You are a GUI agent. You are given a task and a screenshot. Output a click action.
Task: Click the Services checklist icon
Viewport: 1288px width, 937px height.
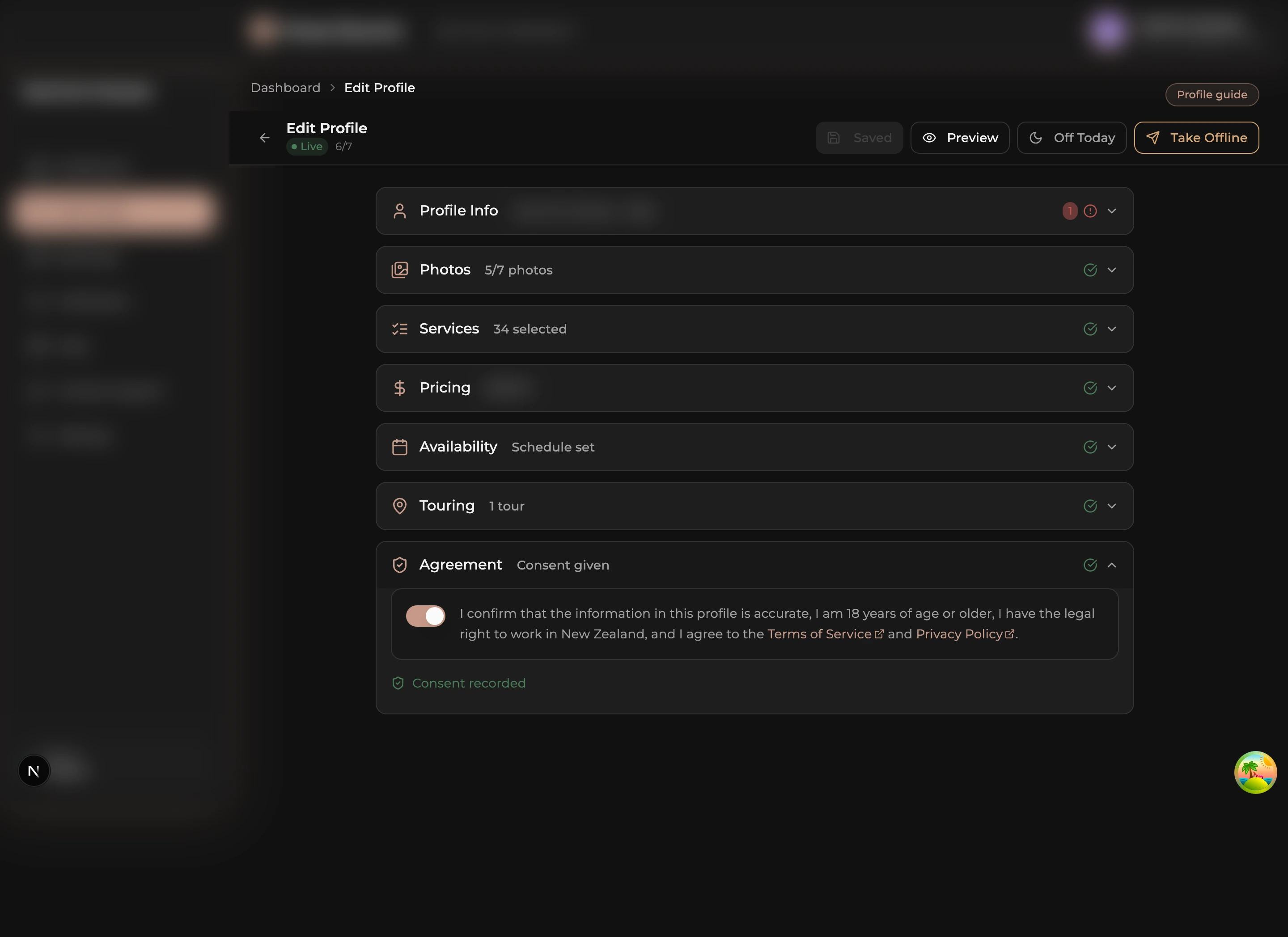400,329
